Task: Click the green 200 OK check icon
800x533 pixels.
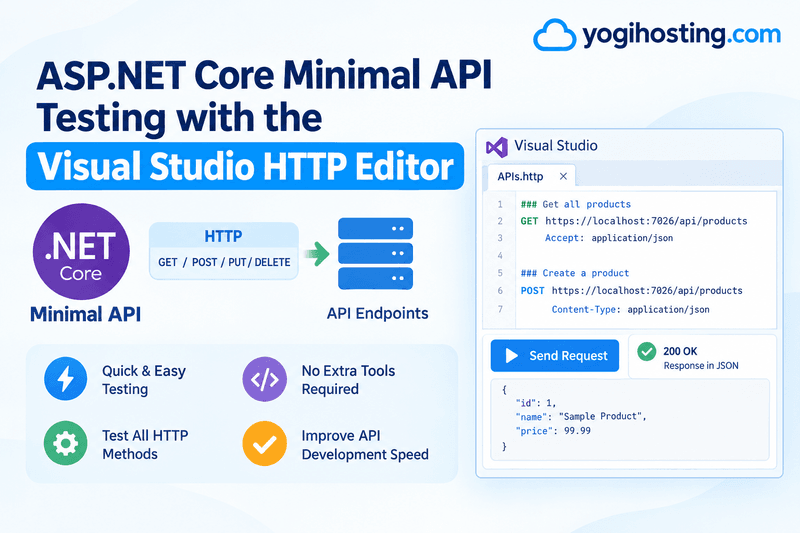Action: tap(646, 351)
